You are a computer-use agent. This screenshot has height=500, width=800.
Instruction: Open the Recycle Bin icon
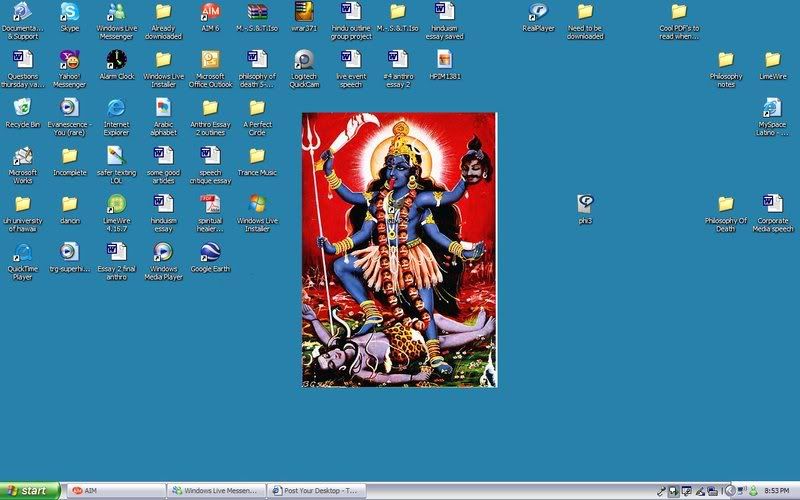22,107
